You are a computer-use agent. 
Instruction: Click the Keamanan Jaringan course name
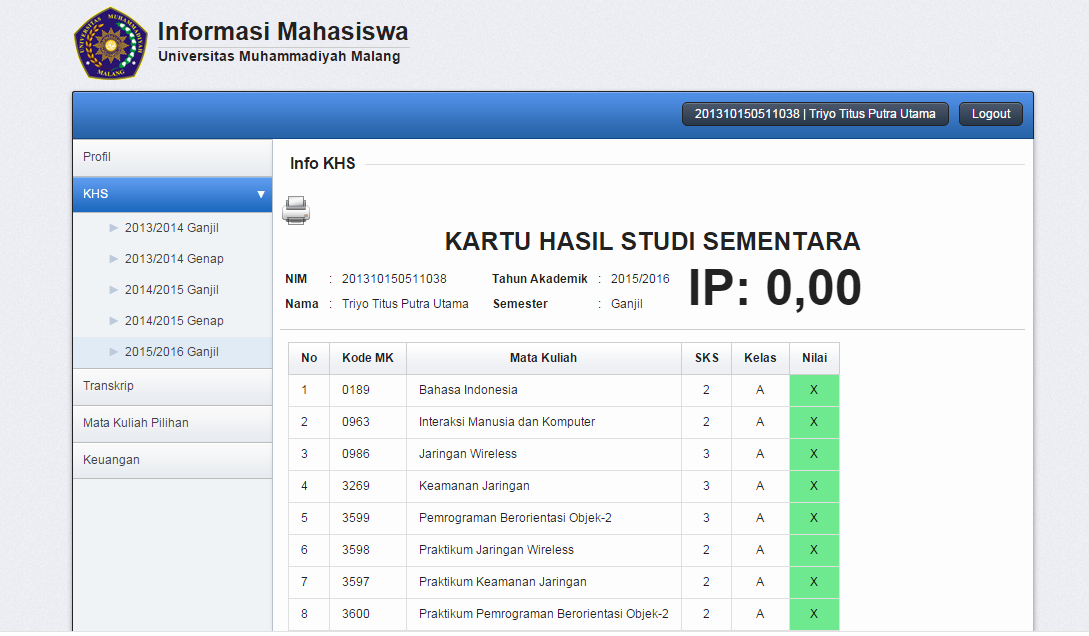pyautogui.click(x=474, y=486)
